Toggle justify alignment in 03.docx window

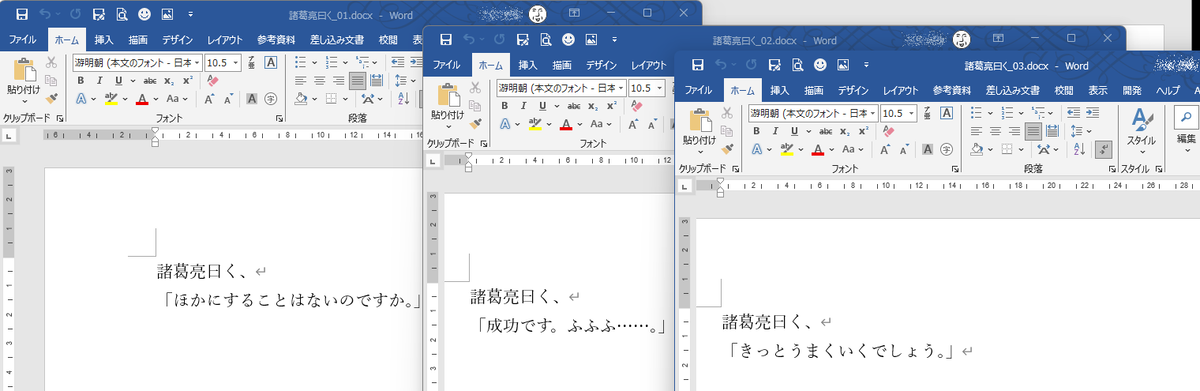point(1033,131)
